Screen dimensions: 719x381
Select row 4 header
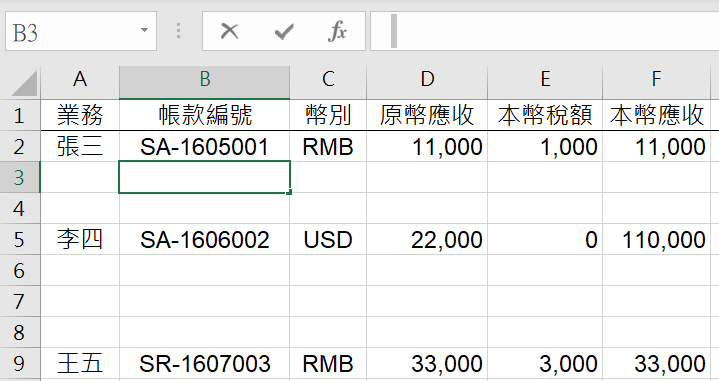coord(20,208)
